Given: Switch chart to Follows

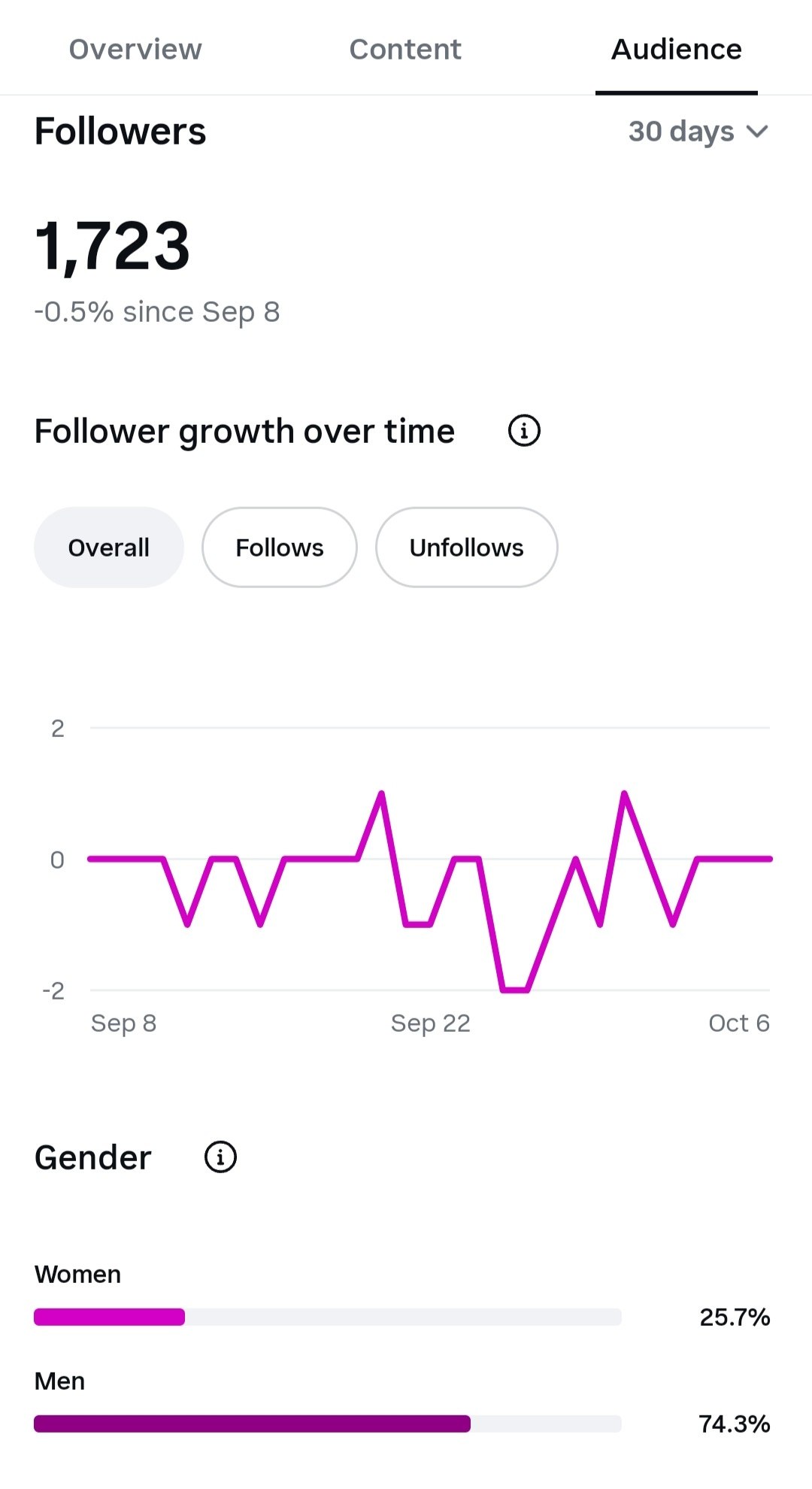Looking at the screenshot, I should coord(280,547).
